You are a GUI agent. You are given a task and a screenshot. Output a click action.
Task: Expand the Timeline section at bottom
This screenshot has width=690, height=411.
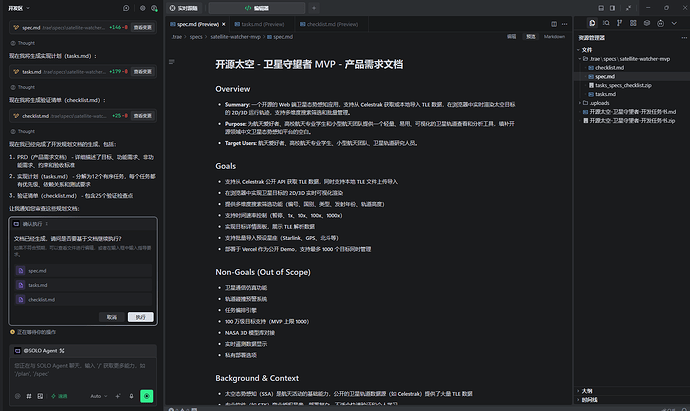(589, 400)
